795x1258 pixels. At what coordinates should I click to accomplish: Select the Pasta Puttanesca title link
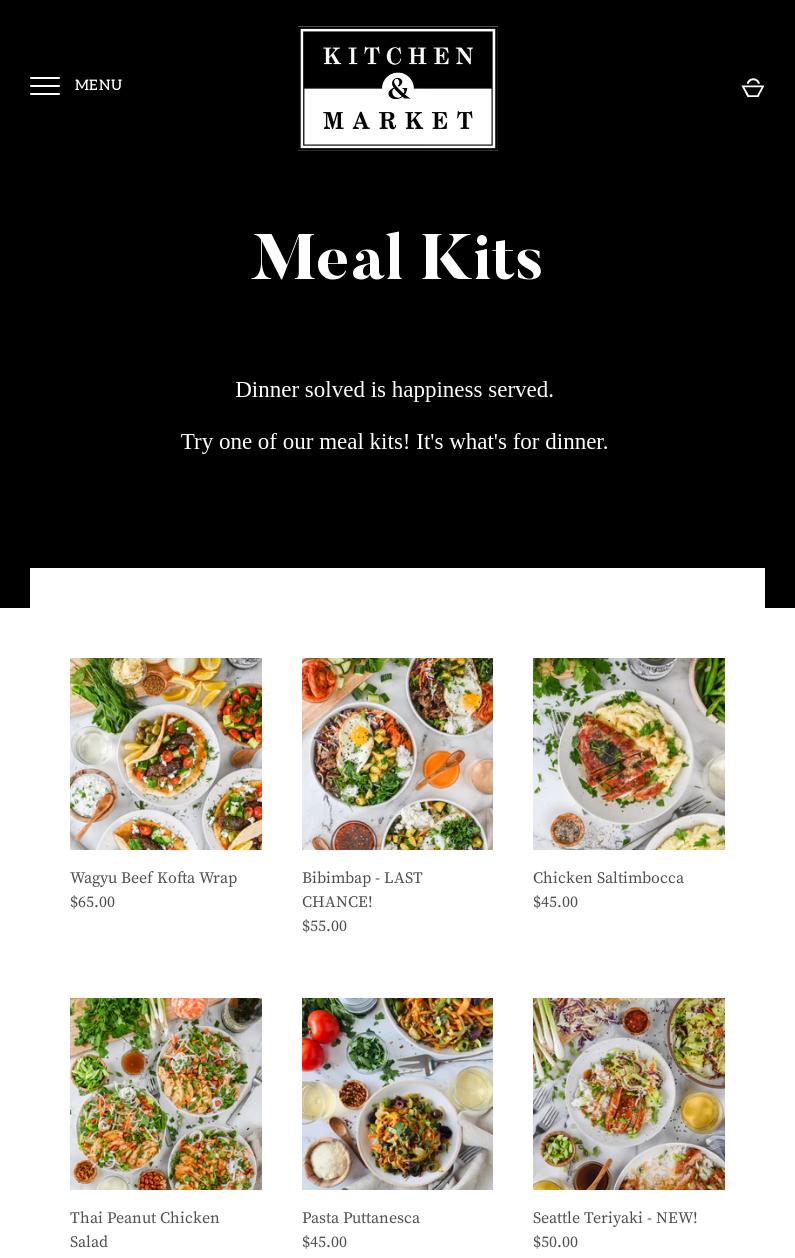point(361,1218)
